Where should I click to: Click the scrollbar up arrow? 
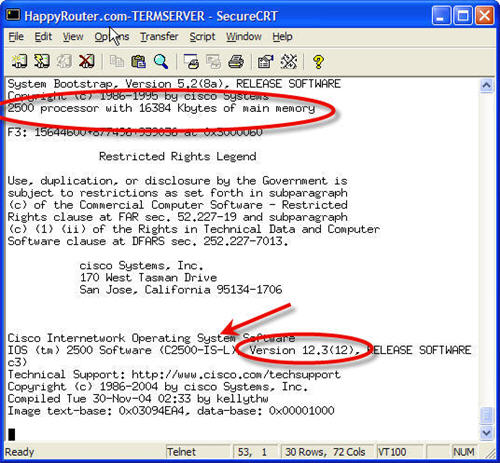point(486,85)
